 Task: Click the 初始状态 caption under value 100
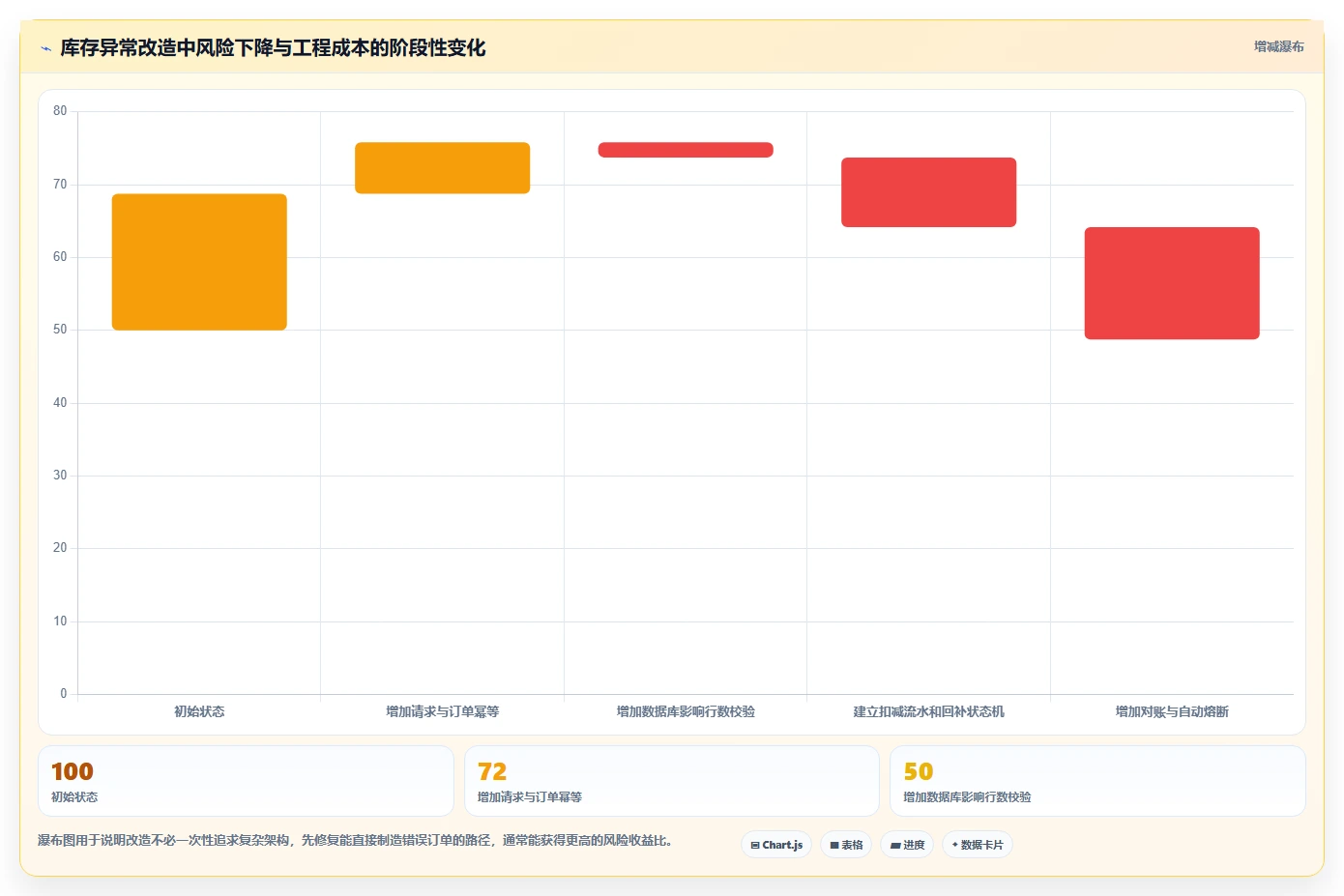74,797
